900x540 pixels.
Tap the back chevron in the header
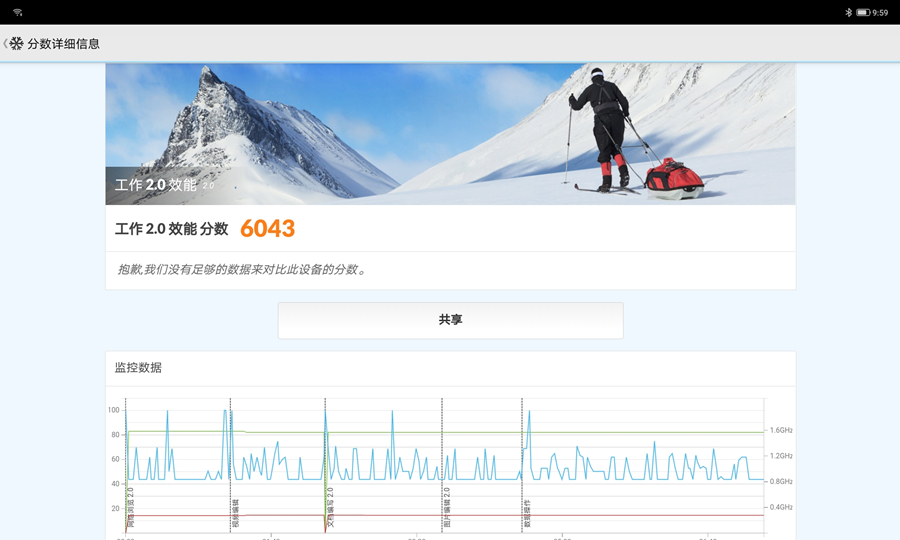[x=5, y=44]
